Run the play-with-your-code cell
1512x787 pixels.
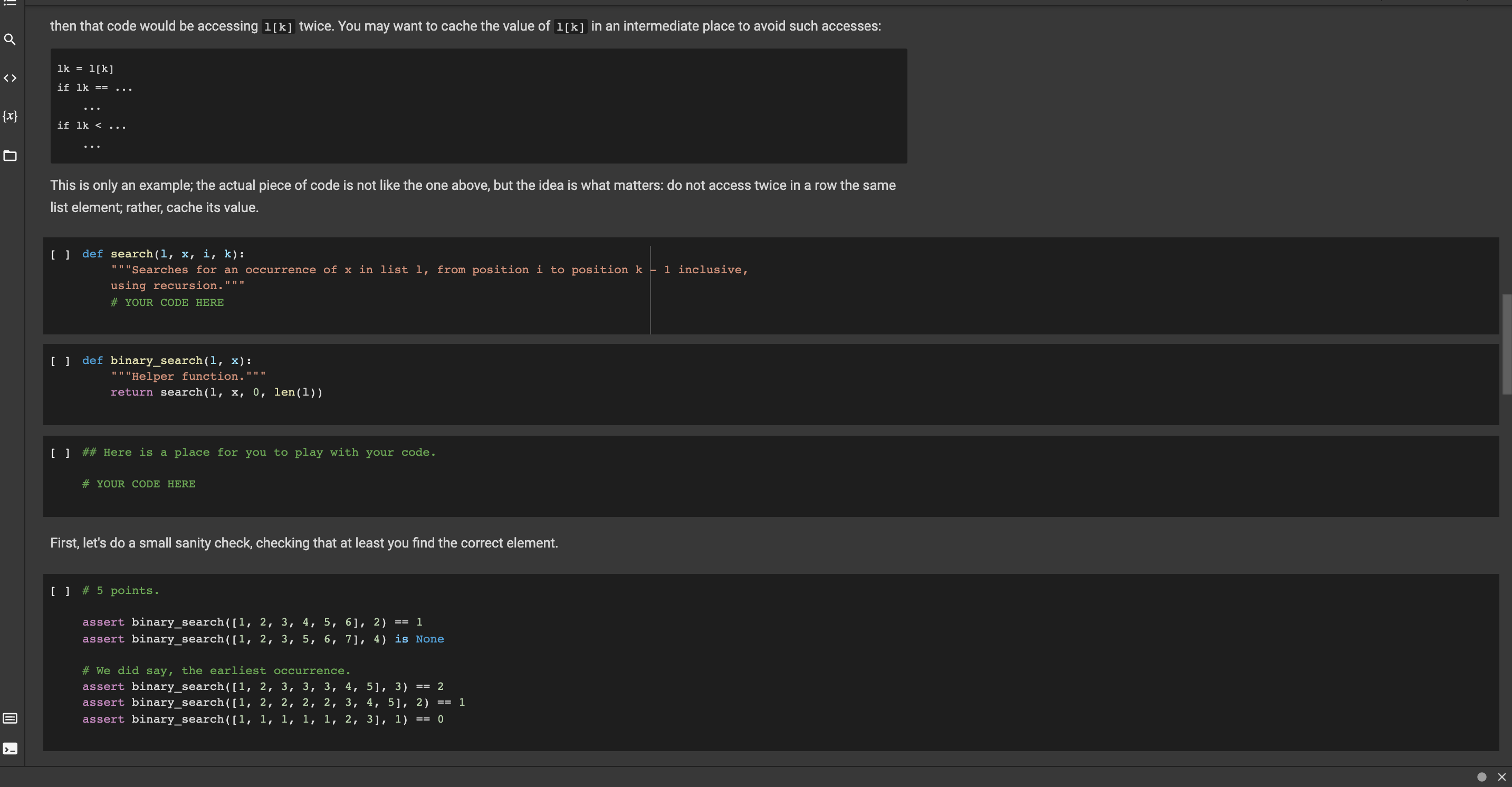60,453
